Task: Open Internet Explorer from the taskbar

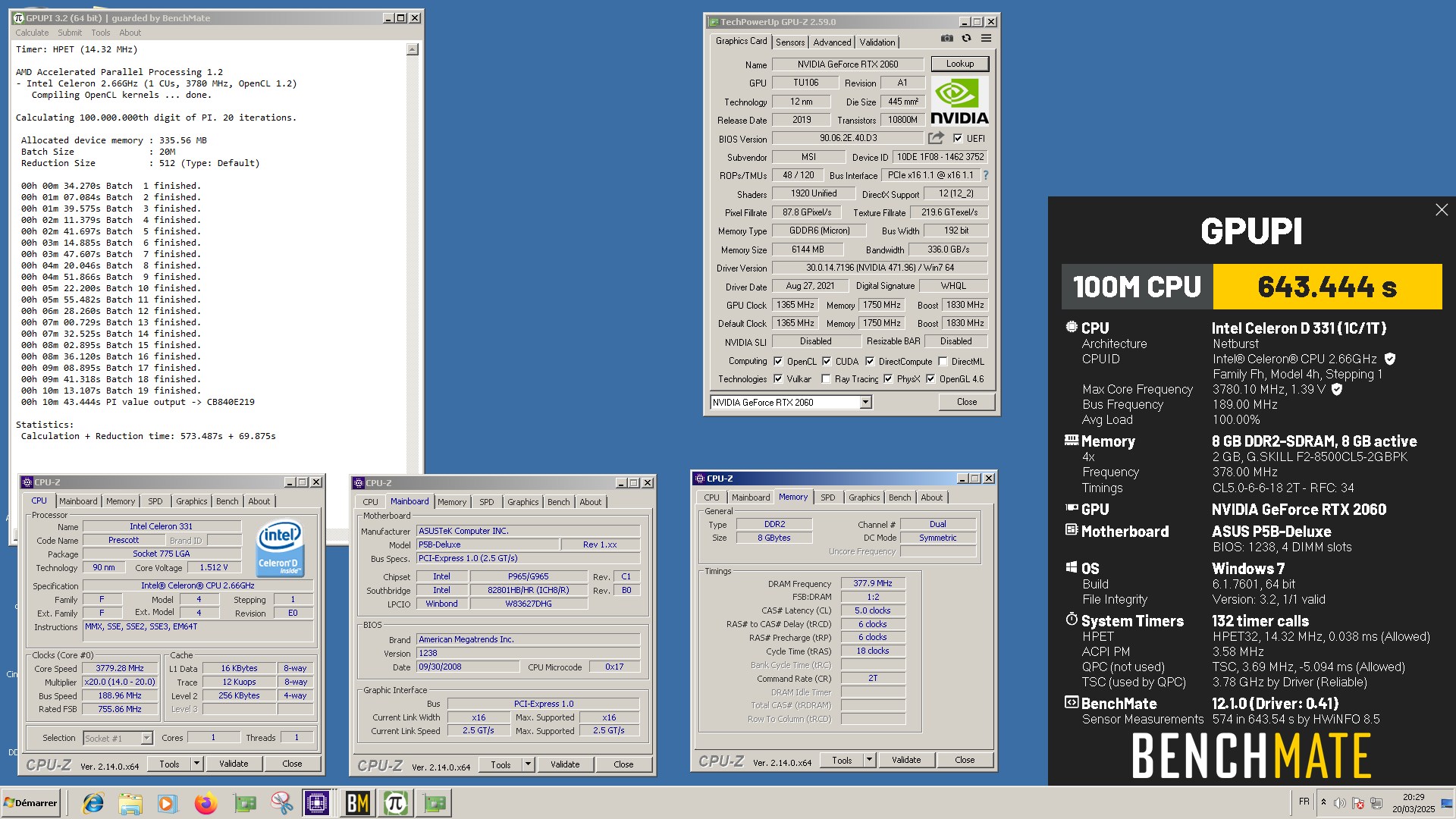Action: pyautogui.click(x=93, y=803)
